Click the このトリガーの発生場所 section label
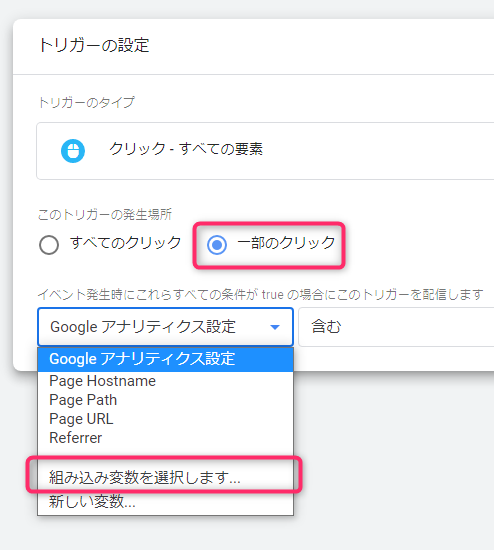Screen dimensions: 494x550 (x=105, y=214)
